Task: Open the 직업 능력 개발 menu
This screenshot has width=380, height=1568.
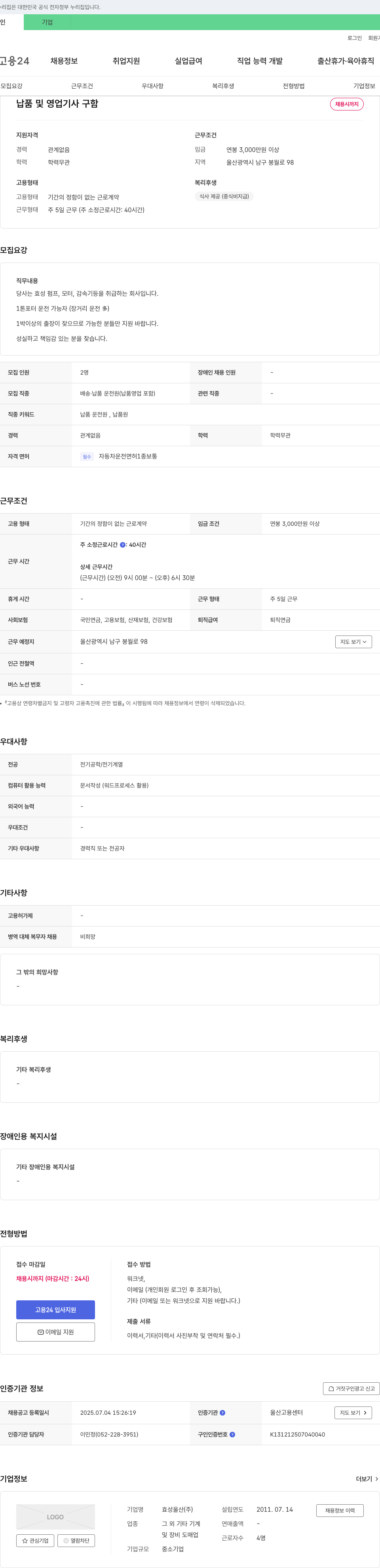Action: click(259, 61)
